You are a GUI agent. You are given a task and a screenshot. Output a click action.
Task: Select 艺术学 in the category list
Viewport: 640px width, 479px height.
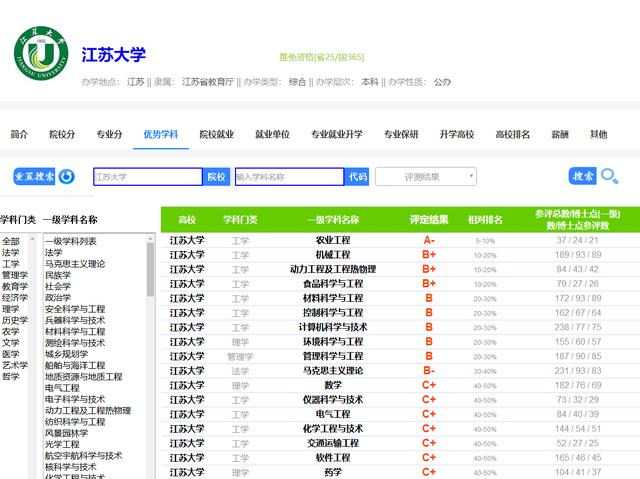click(15, 365)
